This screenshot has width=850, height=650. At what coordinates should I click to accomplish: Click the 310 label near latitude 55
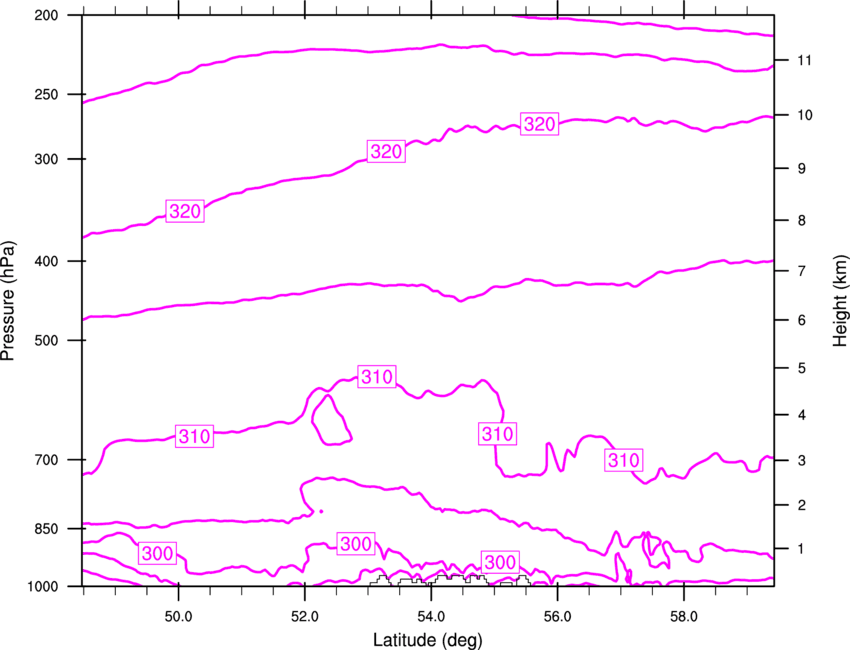pyautogui.click(x=498, y=434)
